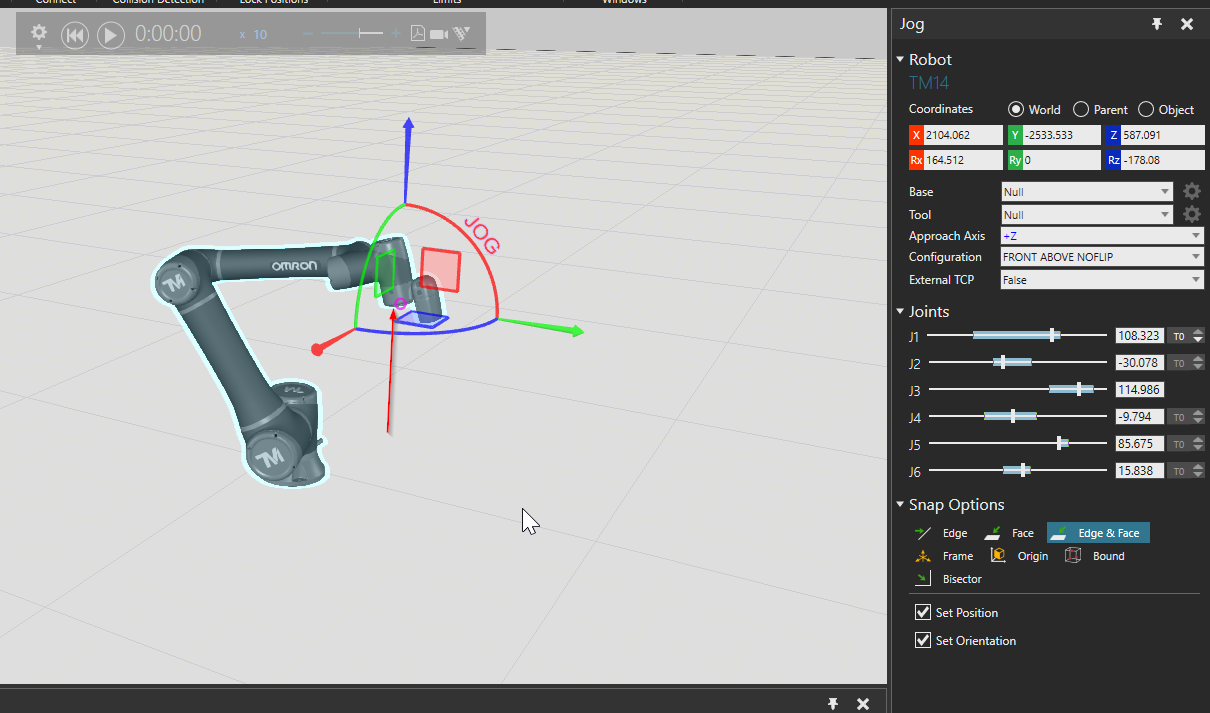The image size is (1210, 713).
Task: Click the J5 joint slider
Action: tap(1017, 444)
